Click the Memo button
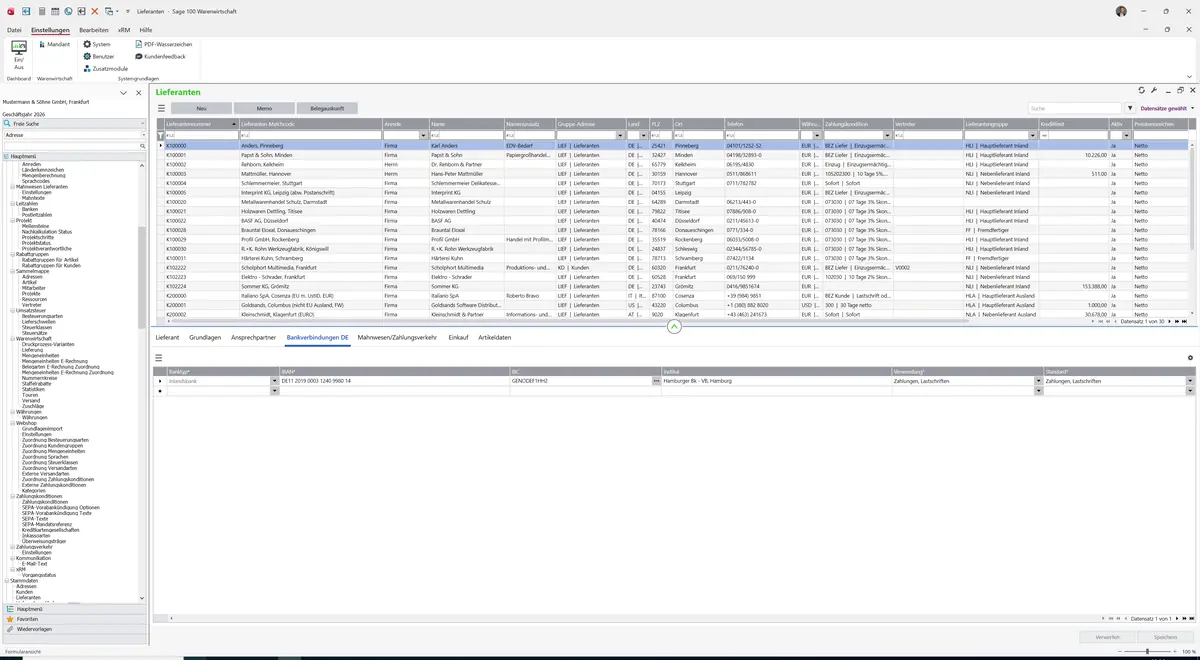This screenshot has height=660, width=1200. coord(264,108)
